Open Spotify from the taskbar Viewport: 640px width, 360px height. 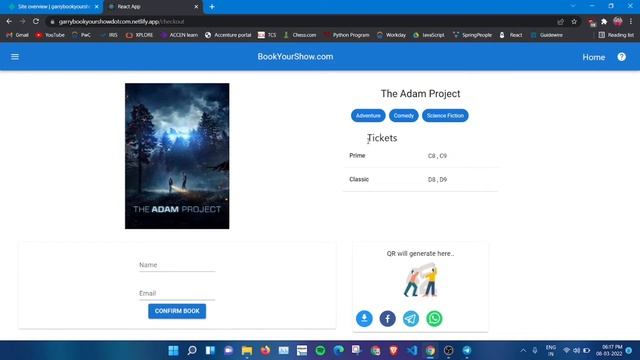click(x=320, y=351)
